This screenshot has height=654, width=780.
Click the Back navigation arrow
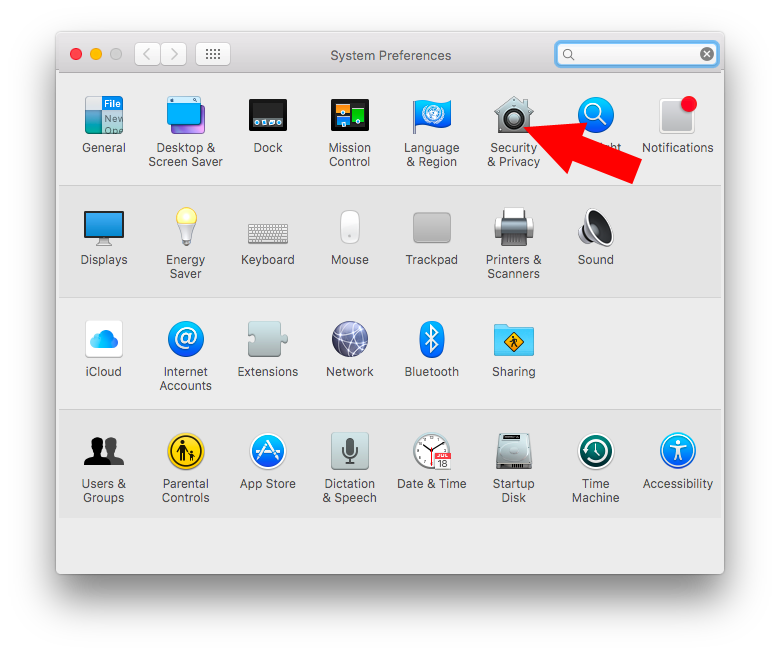click(x=147, y=54)
